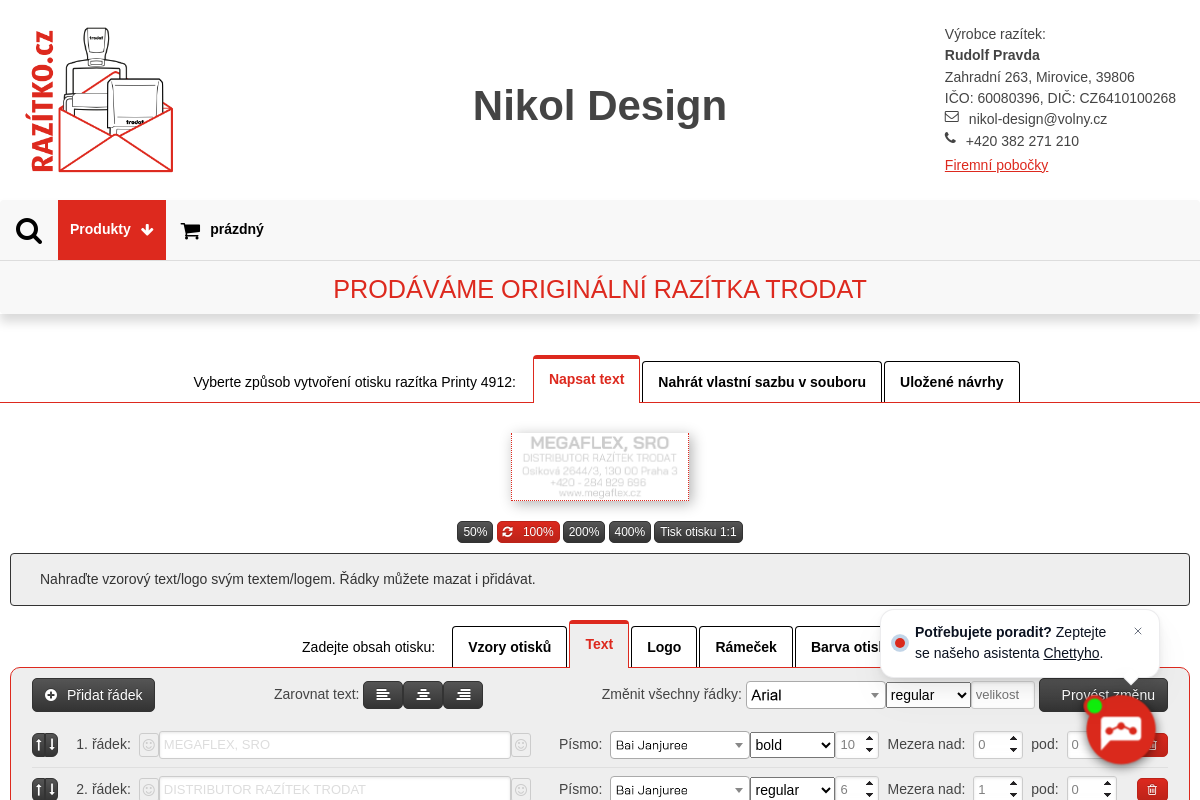
Task: Set preview zoom to 400%
Action: 630,532
